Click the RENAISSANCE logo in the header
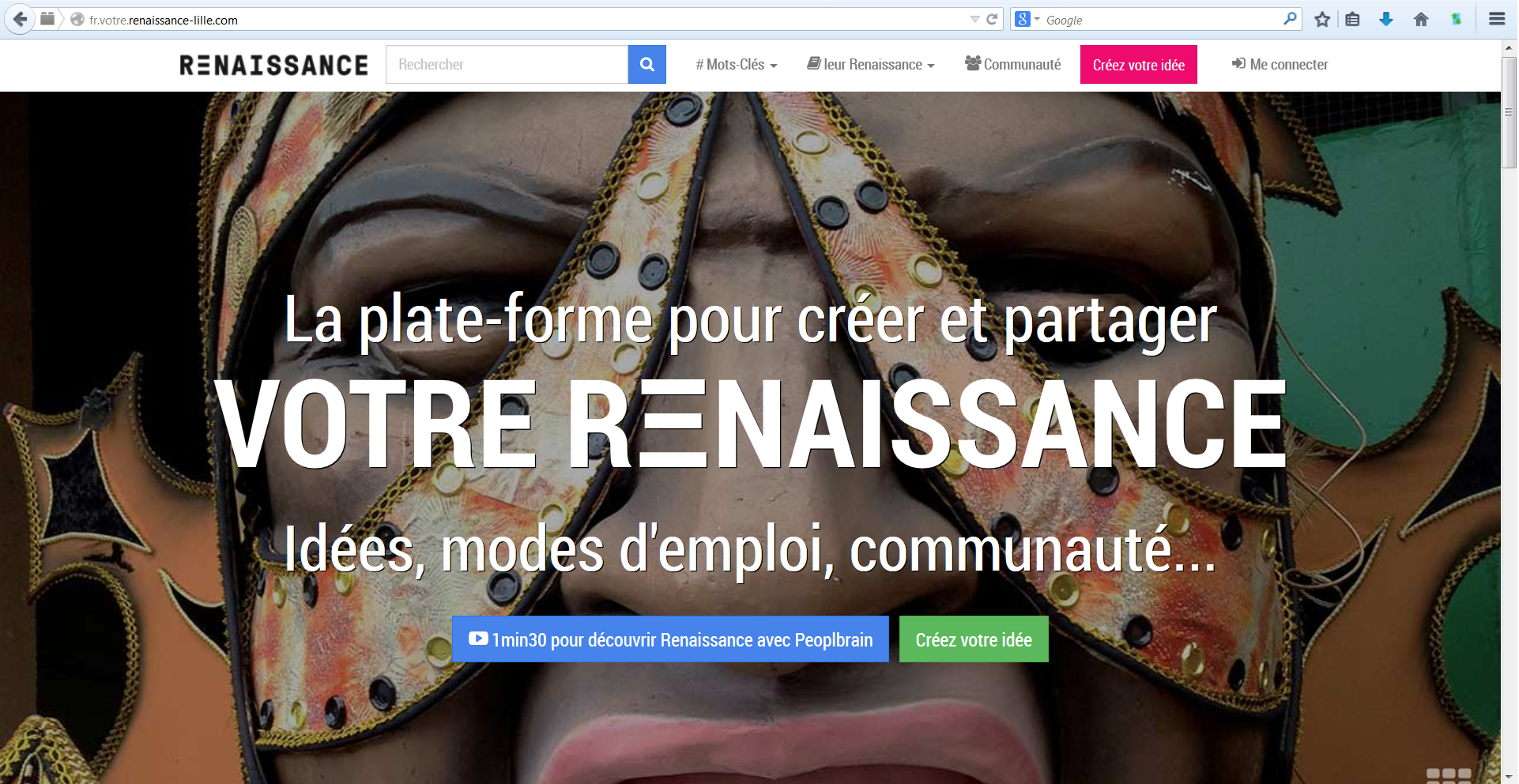Viewport: 1519px width, 784px height. pyautogui.click(x=274, y=65)
